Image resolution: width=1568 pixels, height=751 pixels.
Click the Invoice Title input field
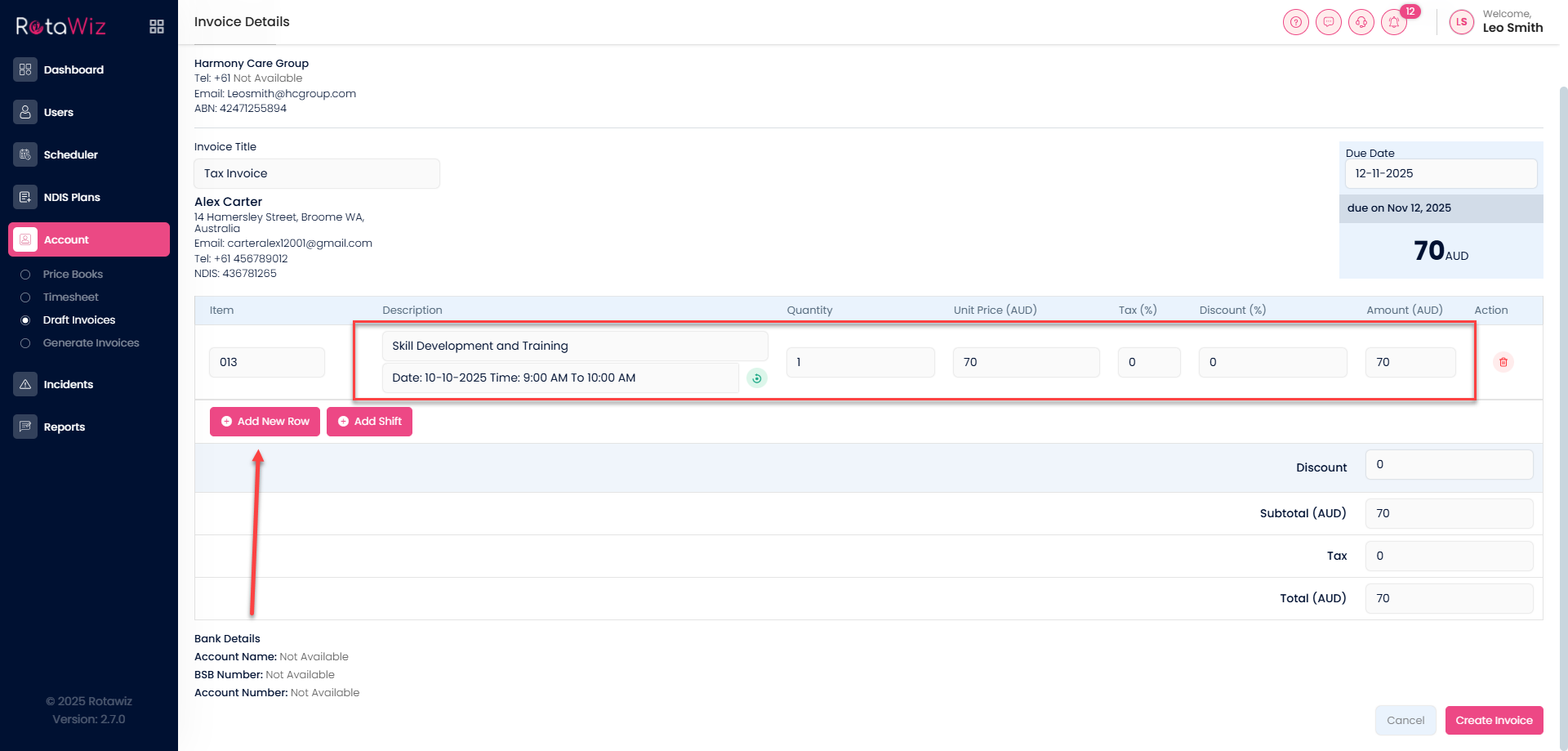317,173
